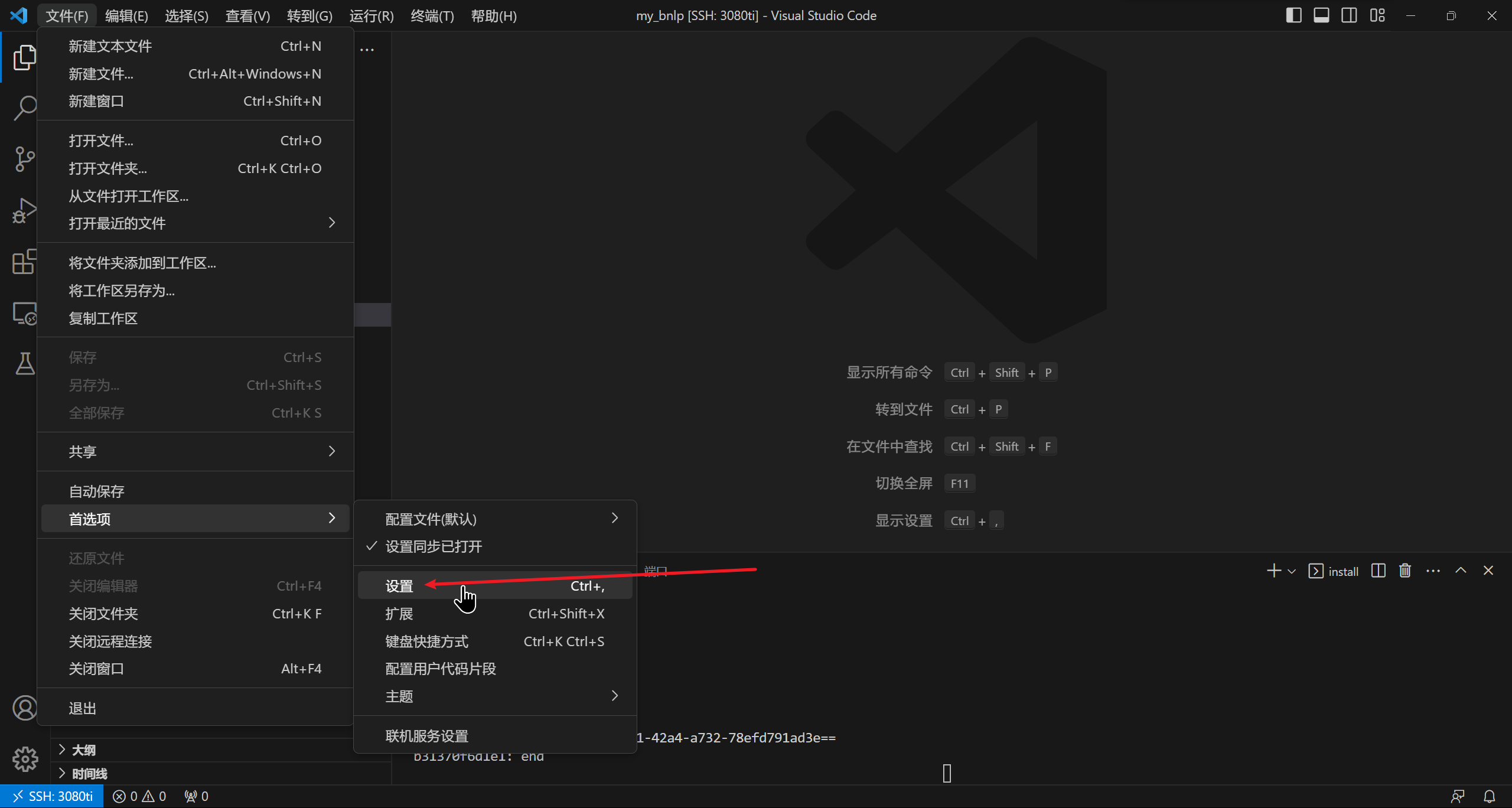Choose 退出 menu entry
The image size is (1512, 808).
pos(195,708)
